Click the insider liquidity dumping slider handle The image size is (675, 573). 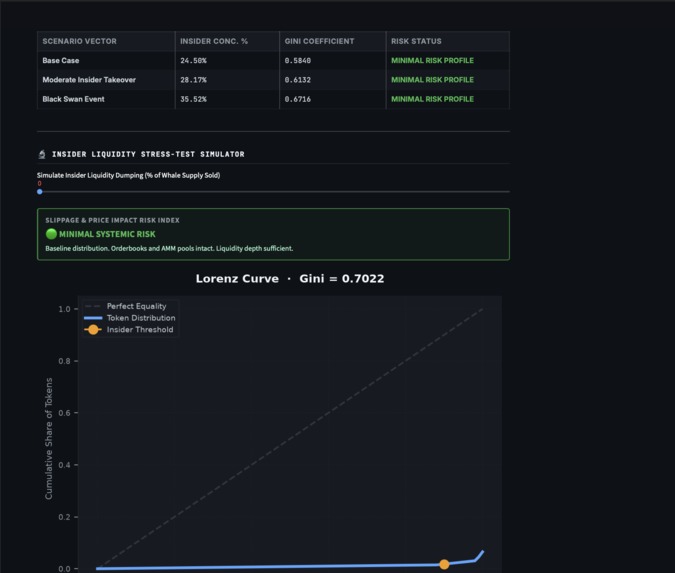40,192
